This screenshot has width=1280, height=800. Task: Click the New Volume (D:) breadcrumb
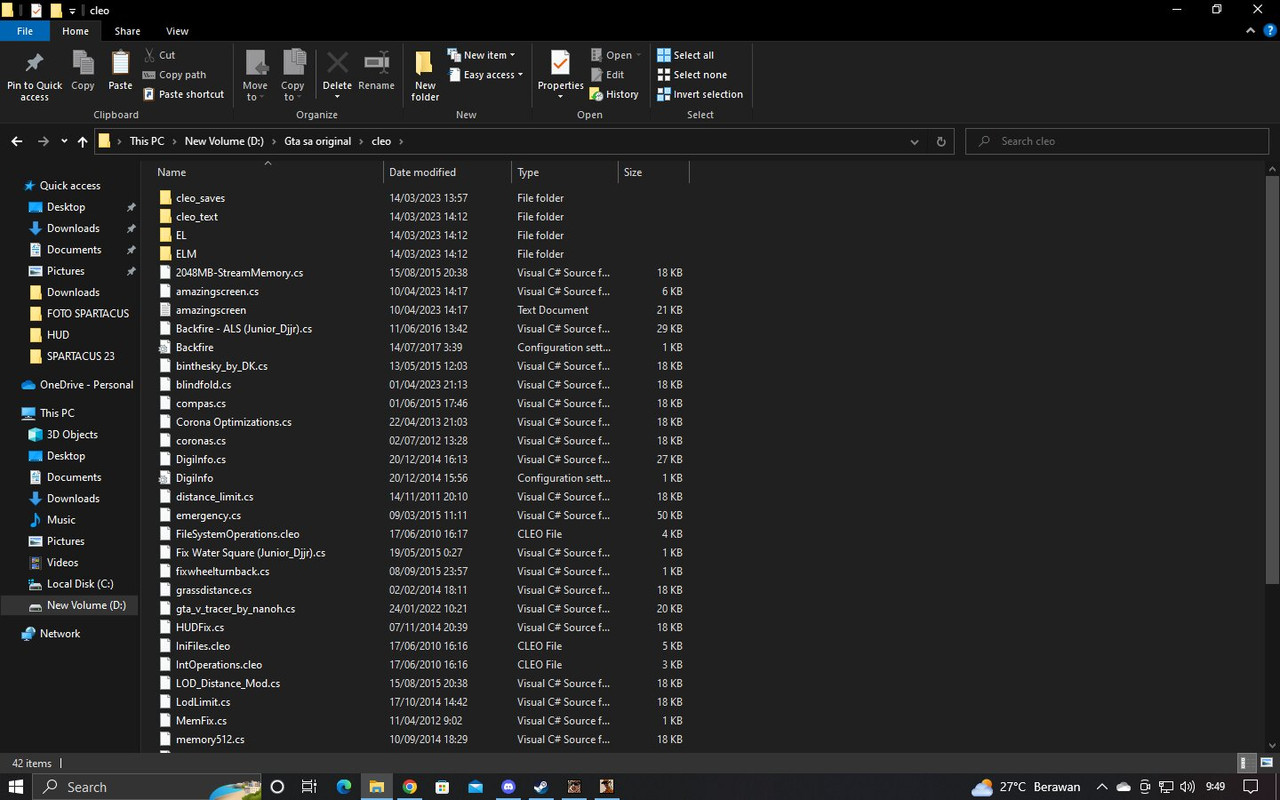point(224,141)
